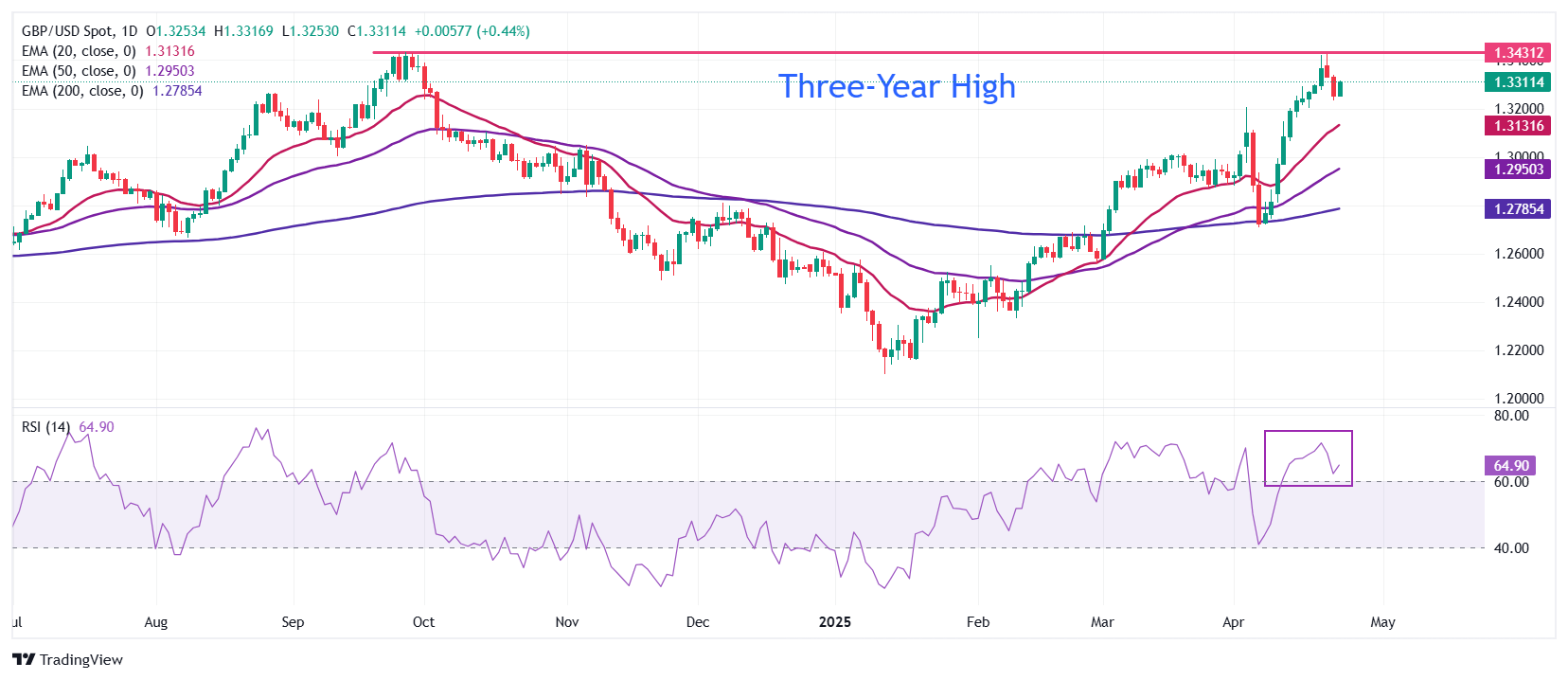Click the 1.26000 level on price axis

(1518, 254)
